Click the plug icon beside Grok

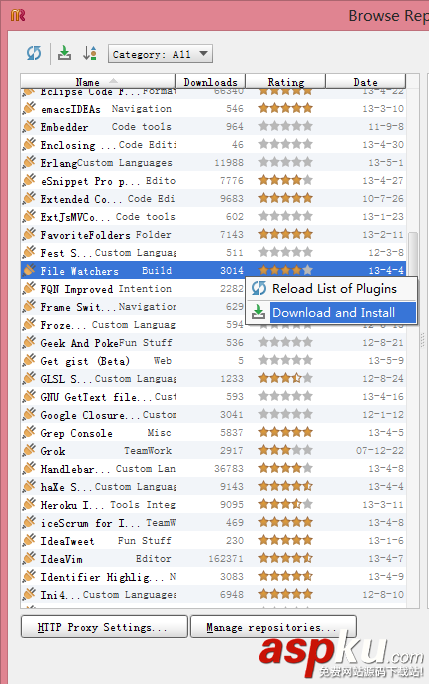pyautogui.click(x=29, y=450)
